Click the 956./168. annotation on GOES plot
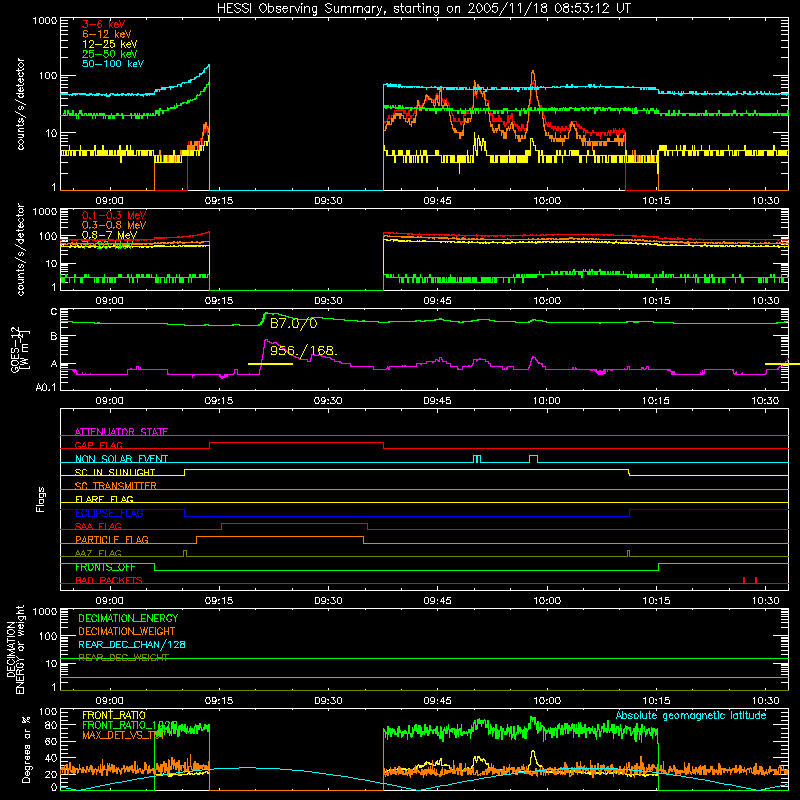Viewport: 800px width, 800px height. [x=304, y=351]
